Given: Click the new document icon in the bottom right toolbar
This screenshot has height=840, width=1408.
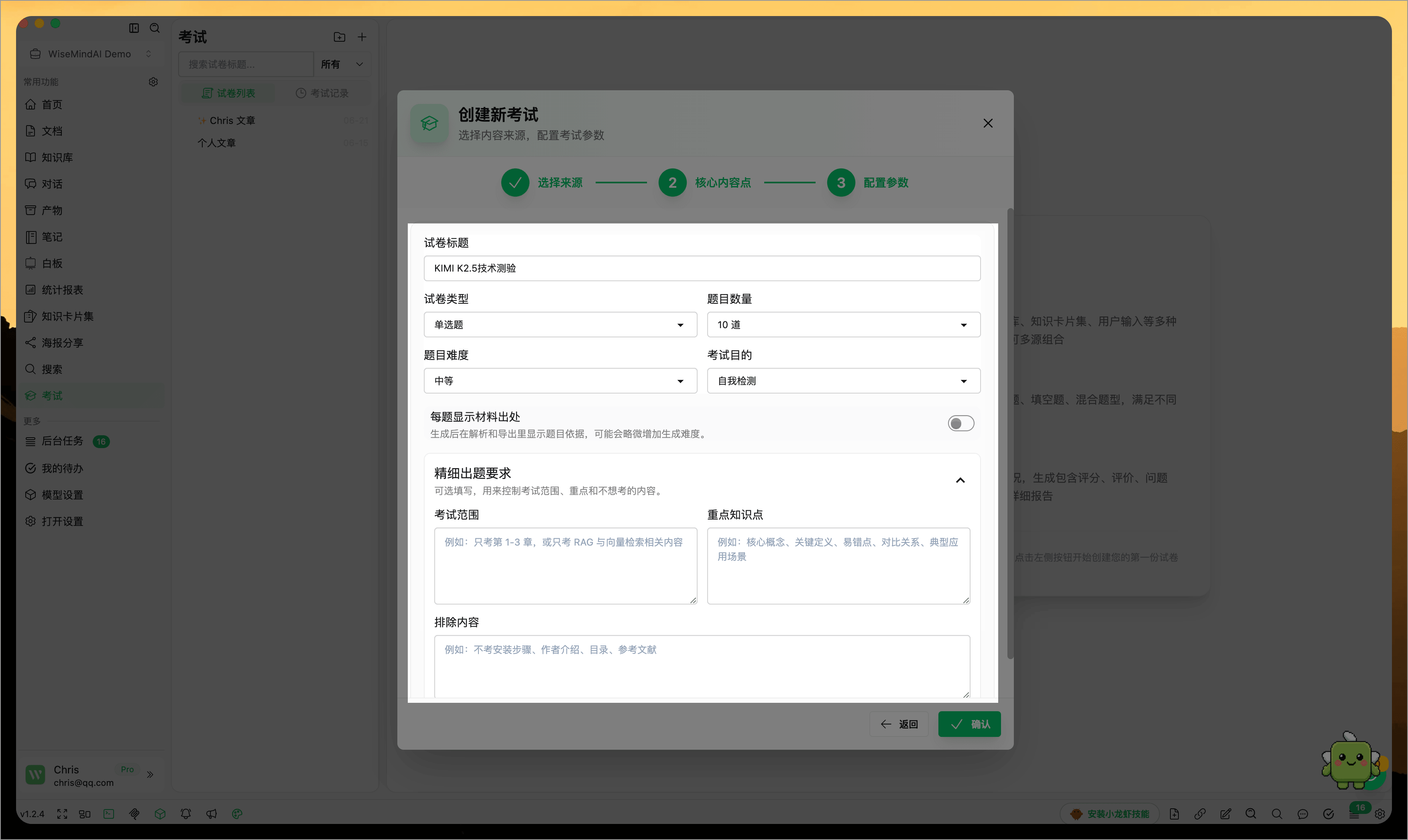Looking at the screenshot, I should pos(1174,814).
